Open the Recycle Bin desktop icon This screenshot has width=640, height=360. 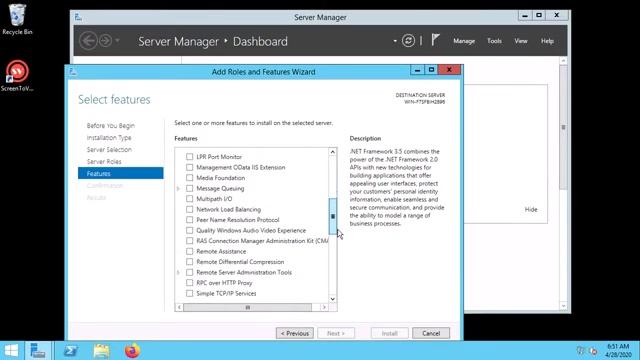point(17,20)
